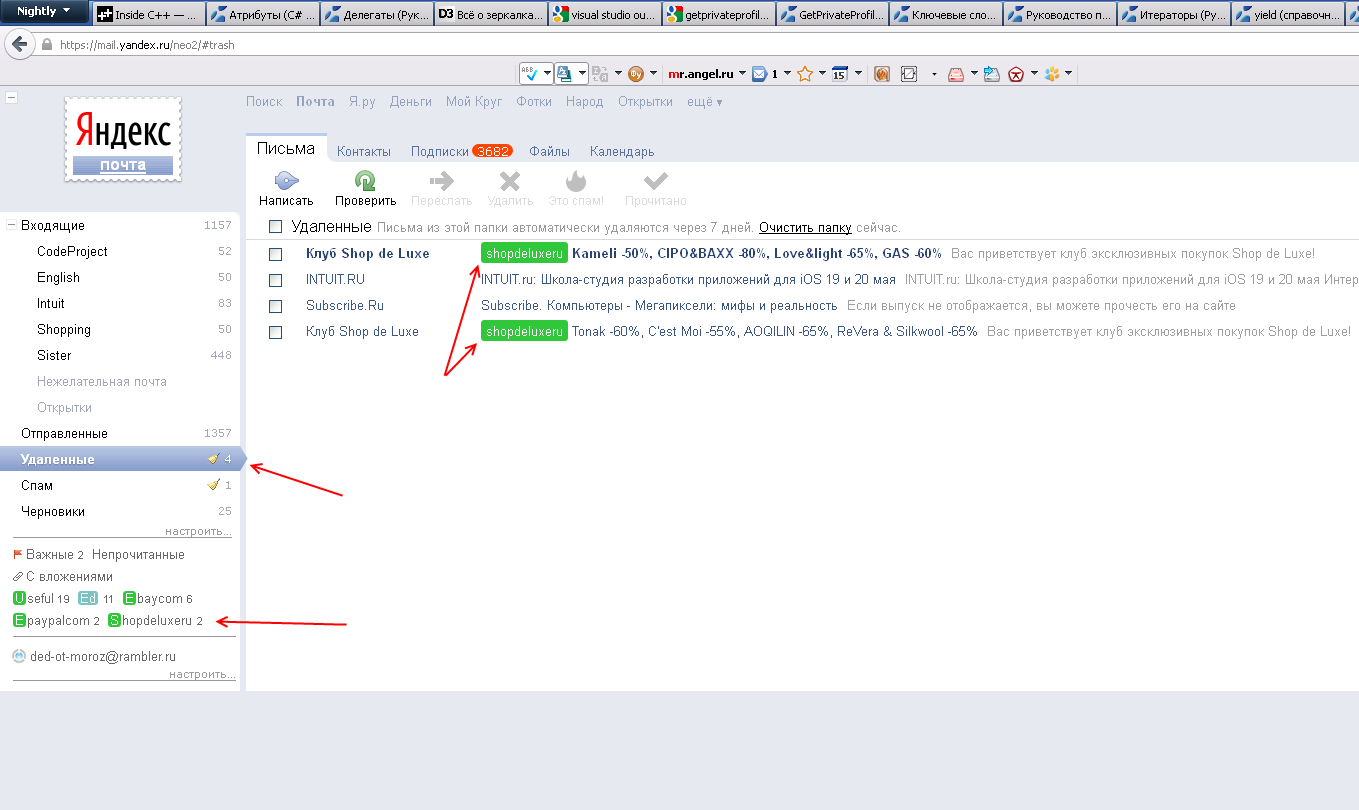Screen dimensions: 1359x810
Task: Click the rambler.ru account round icon
Action: coord(19,657)
